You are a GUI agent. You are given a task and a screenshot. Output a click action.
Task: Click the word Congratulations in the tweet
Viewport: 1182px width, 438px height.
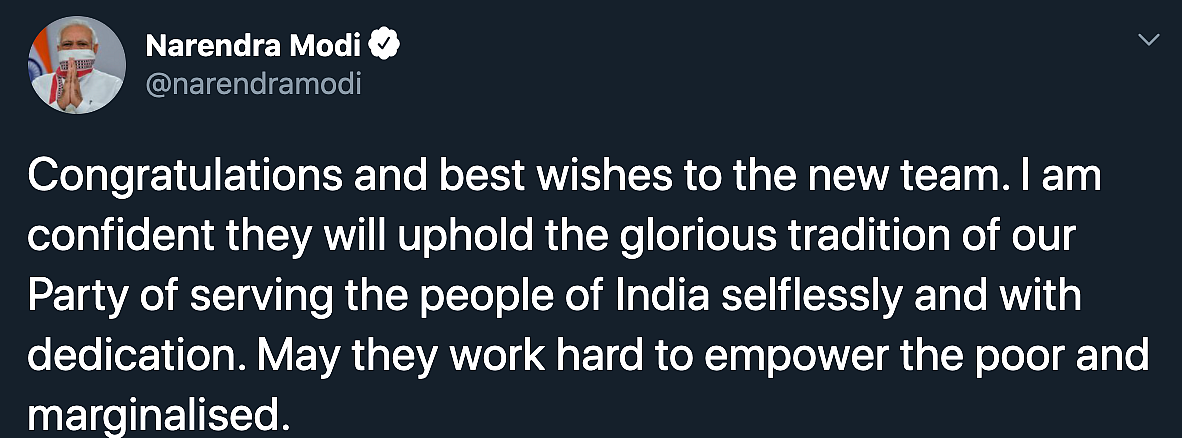pos(182,177)
